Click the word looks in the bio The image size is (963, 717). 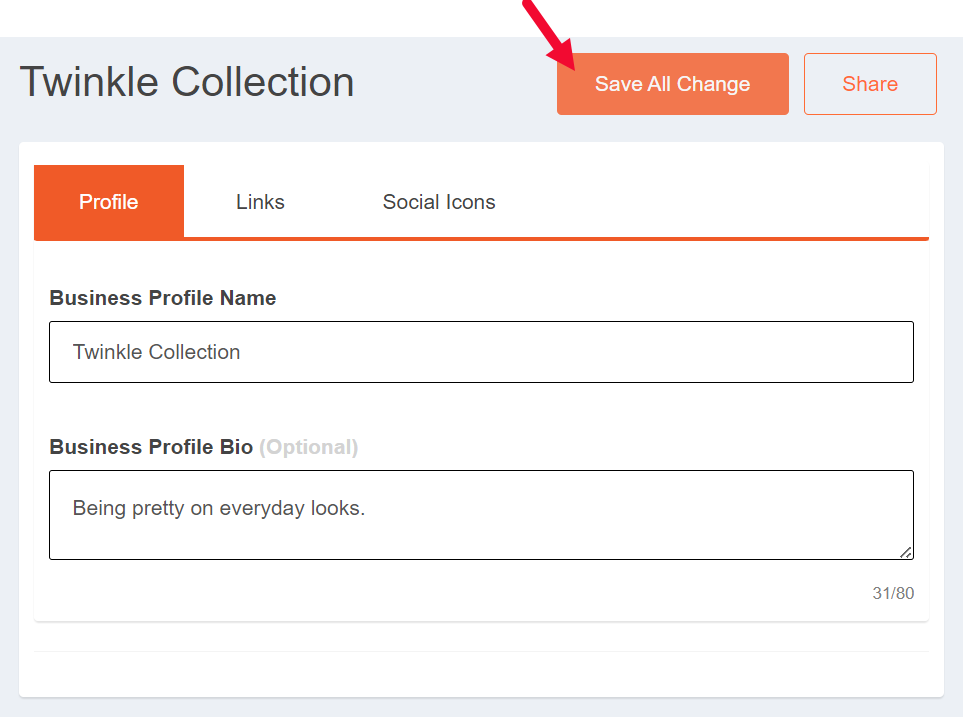click(x=336, y=508)
